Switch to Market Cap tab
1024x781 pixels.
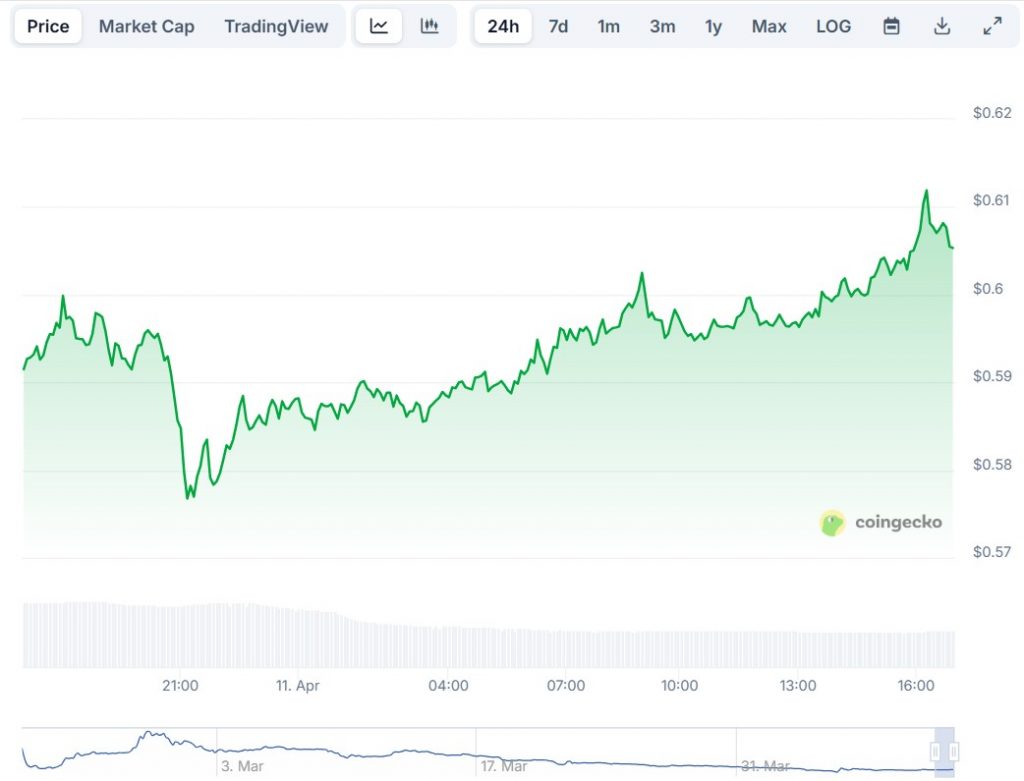point(146,27)
